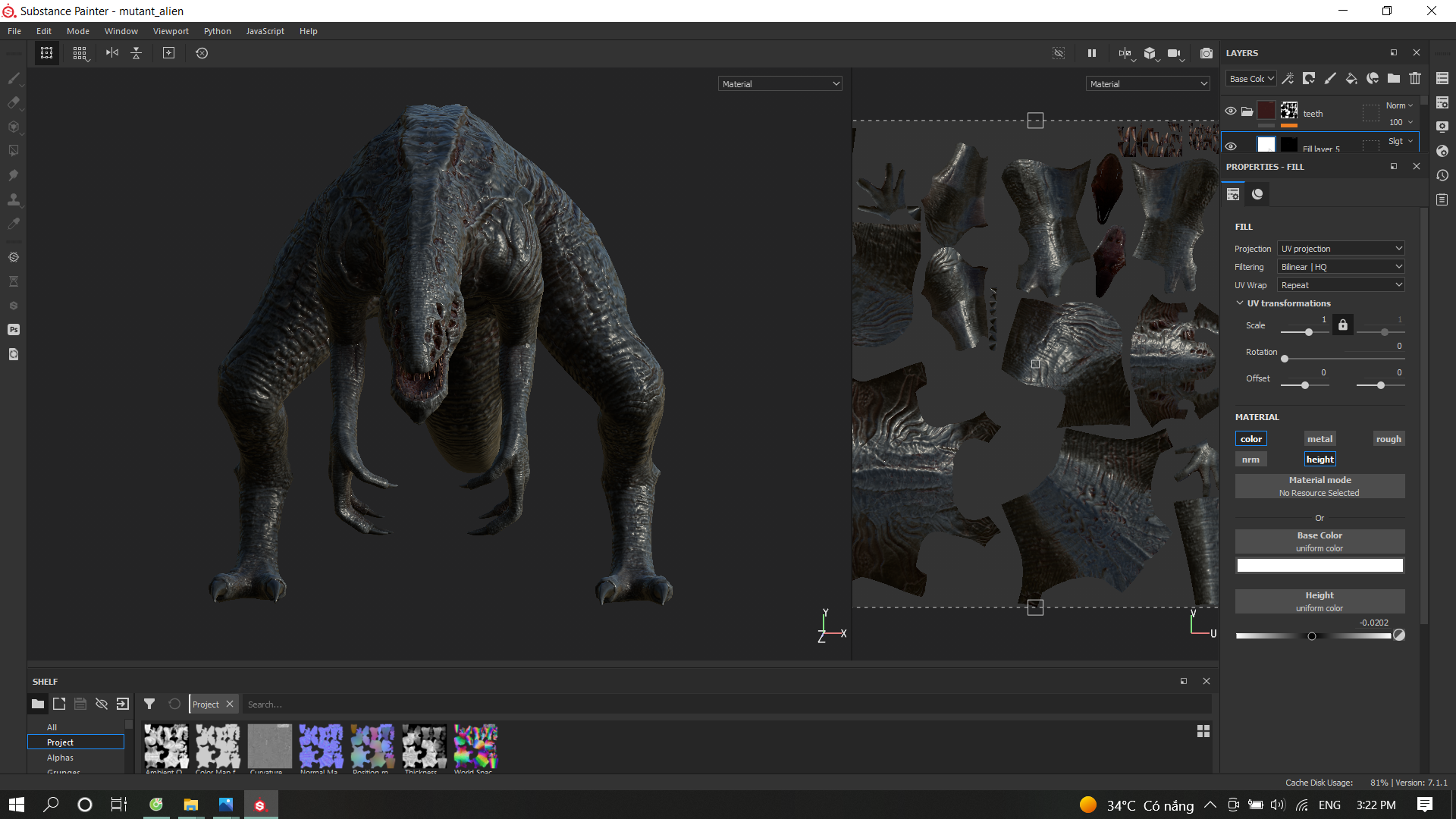Open teeth layer Norm blend mode dropdown
Image resolution: width=1456 pixels, height=819 pixels.
[1400, 105]
